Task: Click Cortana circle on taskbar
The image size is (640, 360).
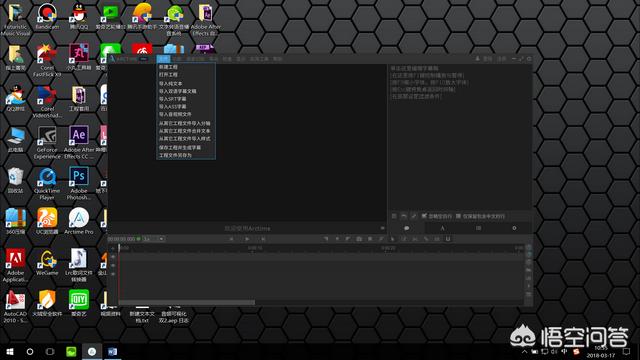Action: click(x=30, y=351)
